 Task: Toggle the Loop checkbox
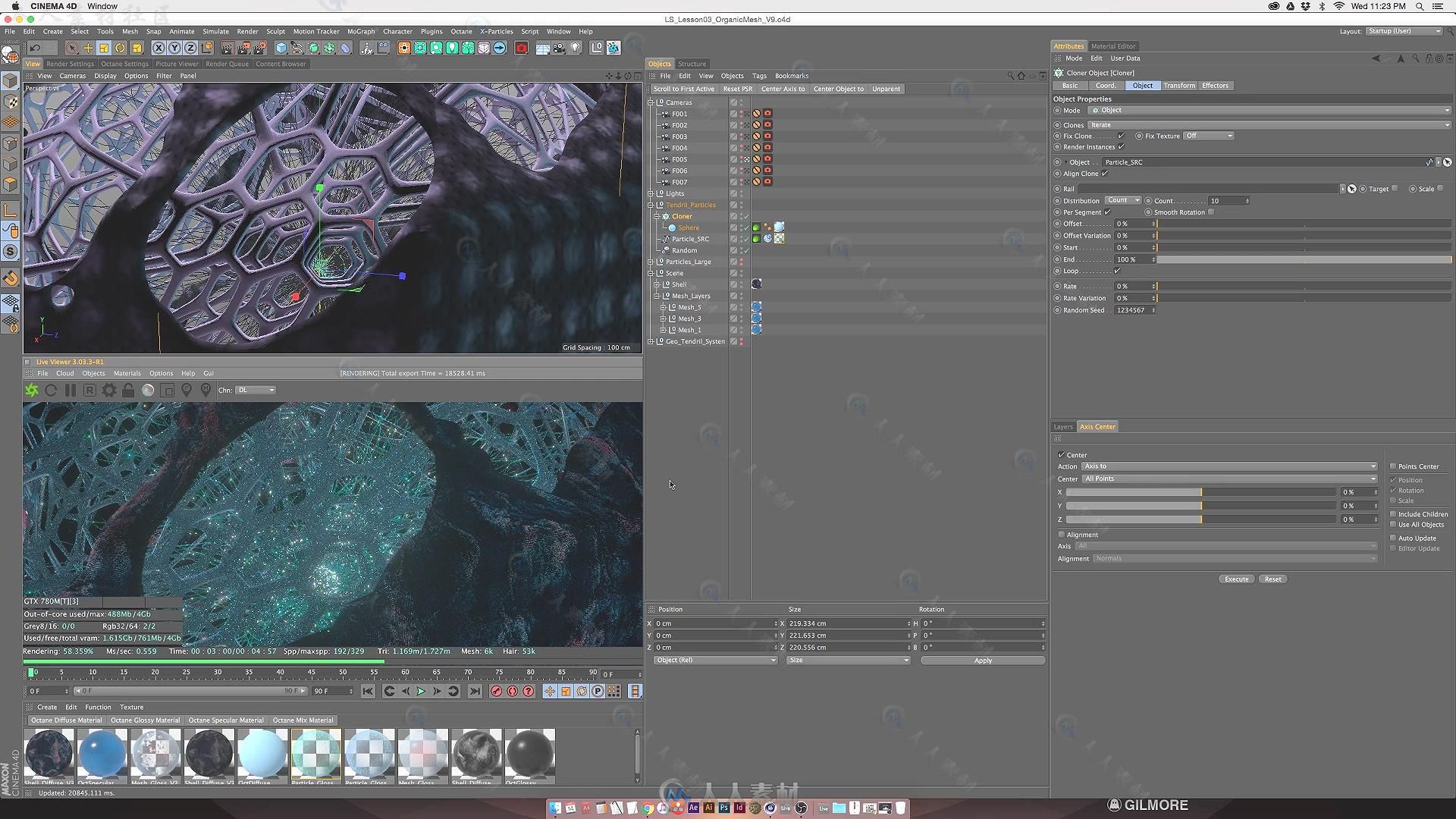tap(1117, 271)
